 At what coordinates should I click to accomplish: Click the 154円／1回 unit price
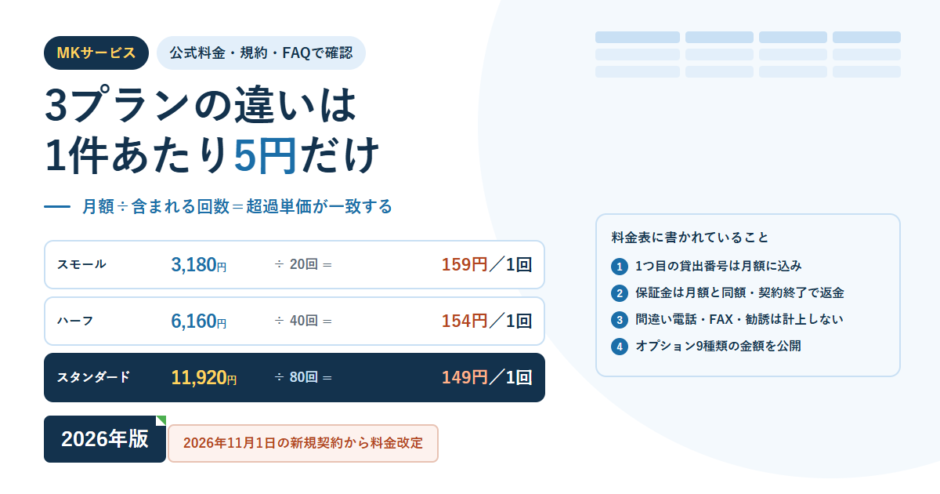point(487,321)
